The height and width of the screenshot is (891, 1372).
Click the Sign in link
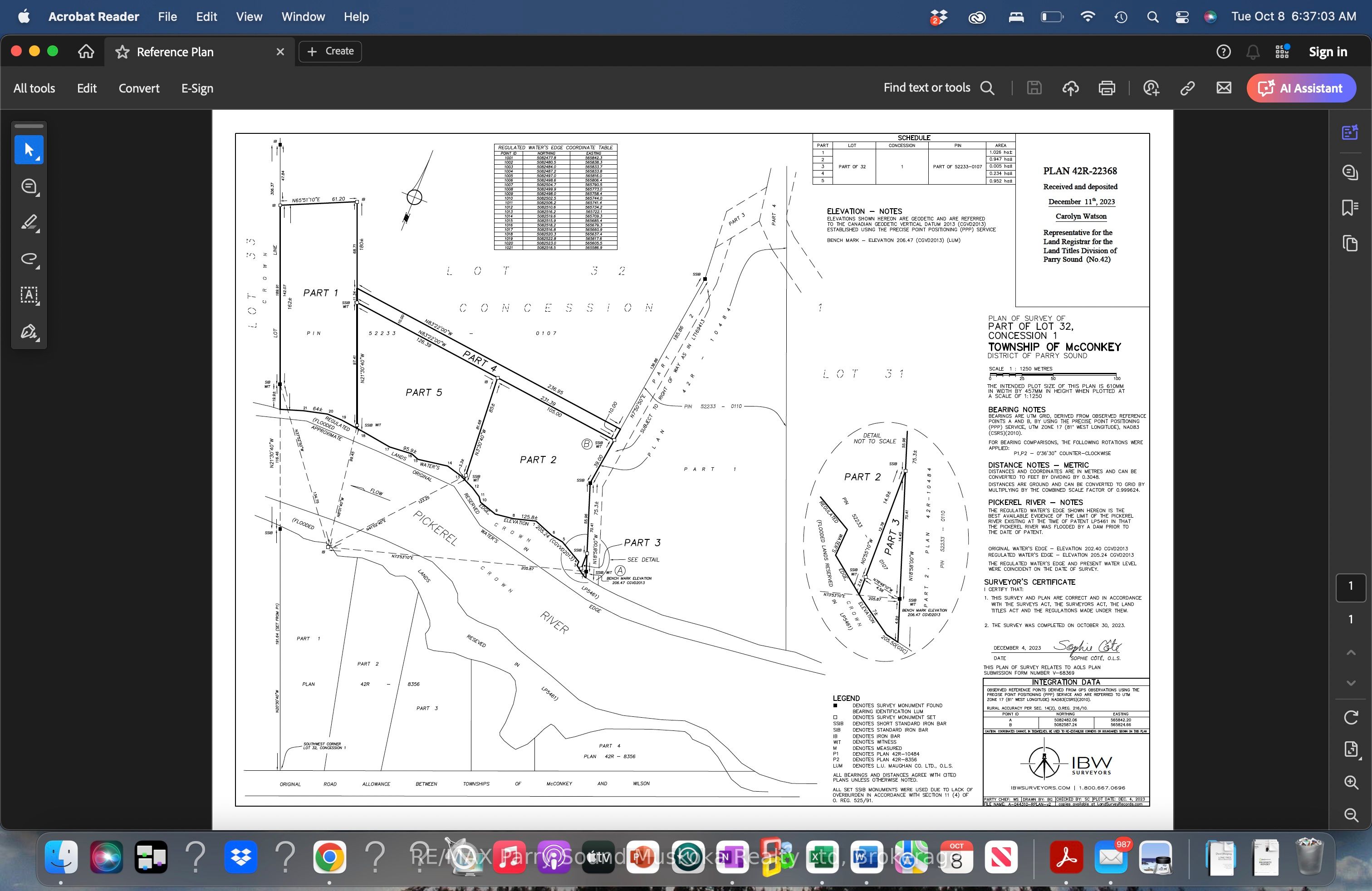tap(1328, 52)
